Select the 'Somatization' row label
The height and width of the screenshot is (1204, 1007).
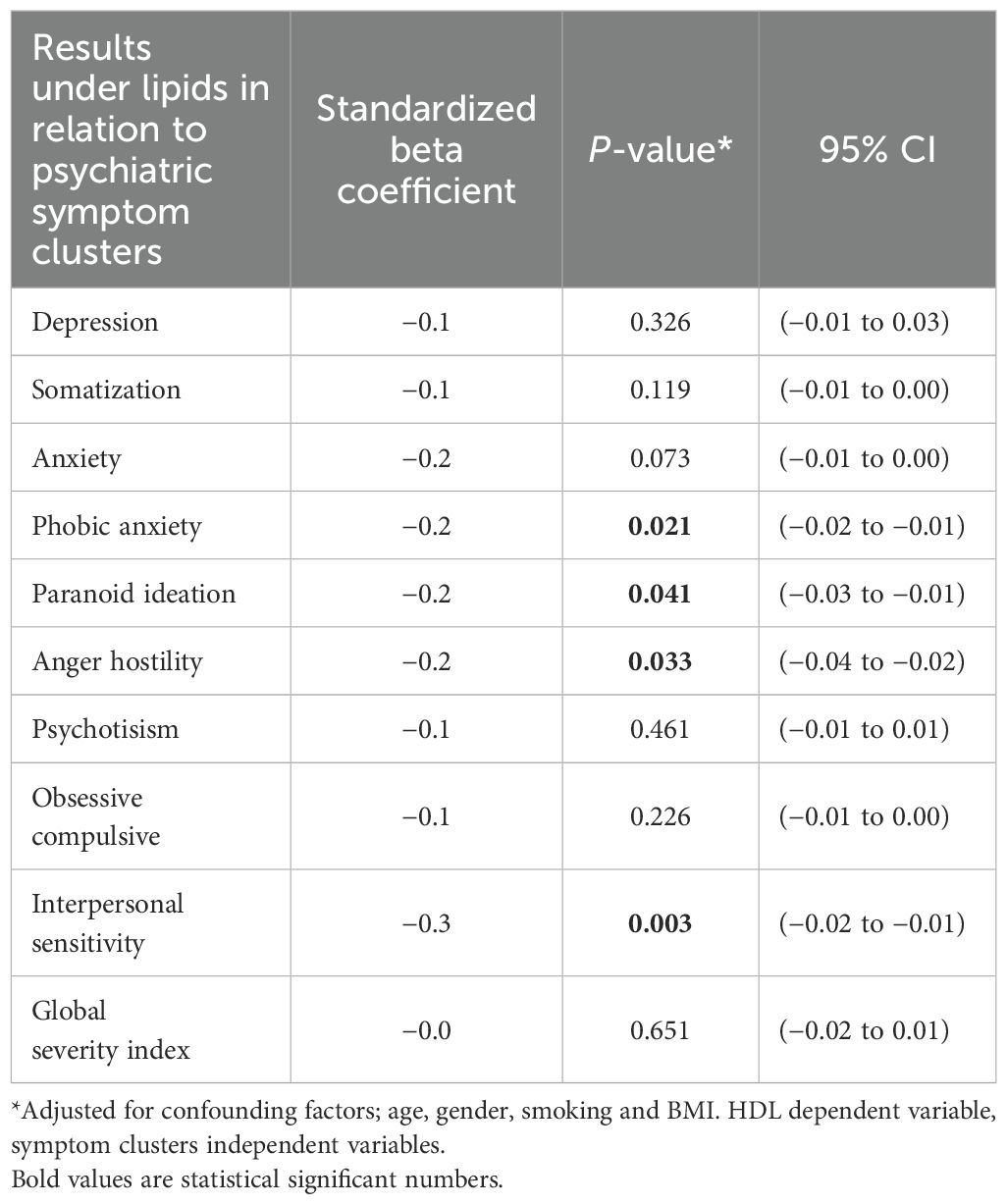tap(106, 390)
